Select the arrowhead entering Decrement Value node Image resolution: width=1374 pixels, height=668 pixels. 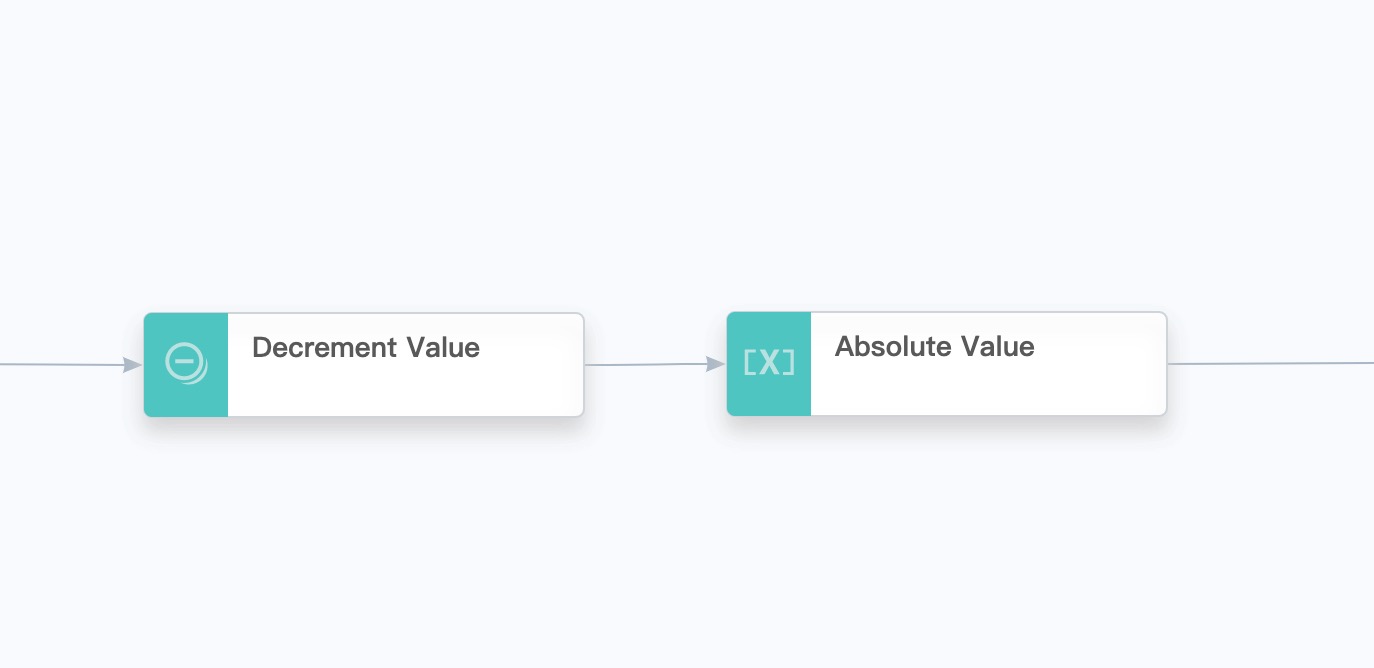tap(133, 365)
